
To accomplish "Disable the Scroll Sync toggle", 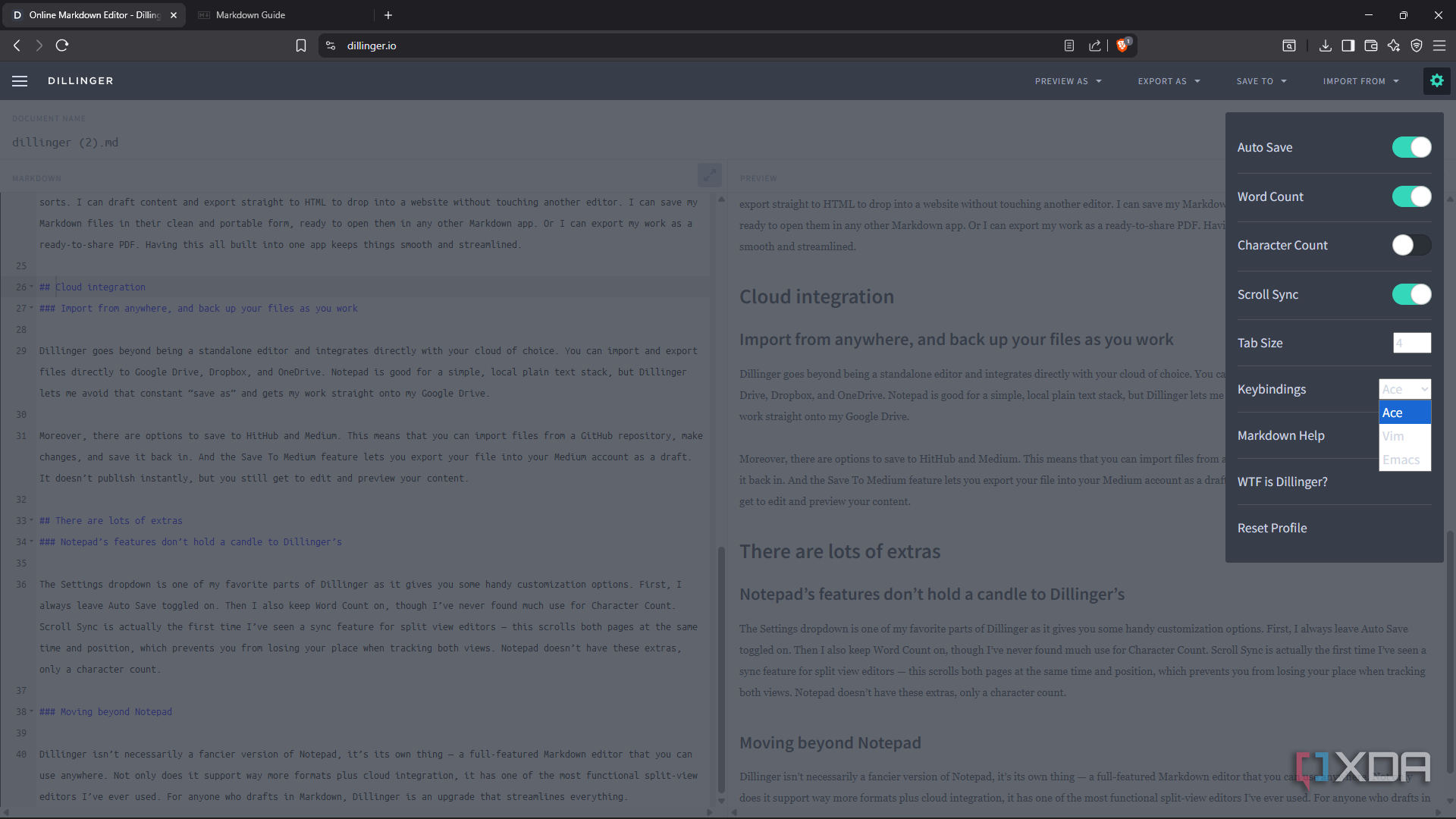I will click(x=1410, y=294).
